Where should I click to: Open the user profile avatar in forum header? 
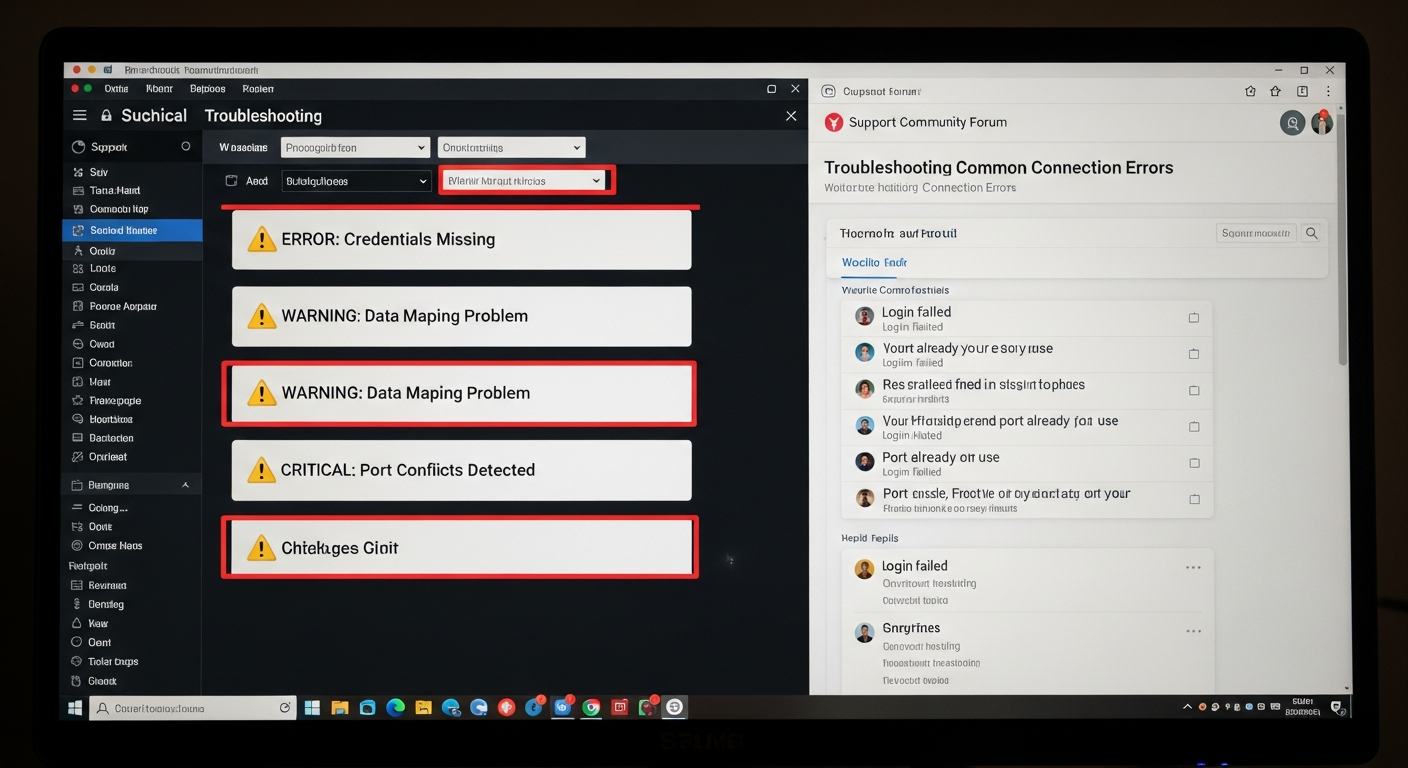[x=1322, y=123]
